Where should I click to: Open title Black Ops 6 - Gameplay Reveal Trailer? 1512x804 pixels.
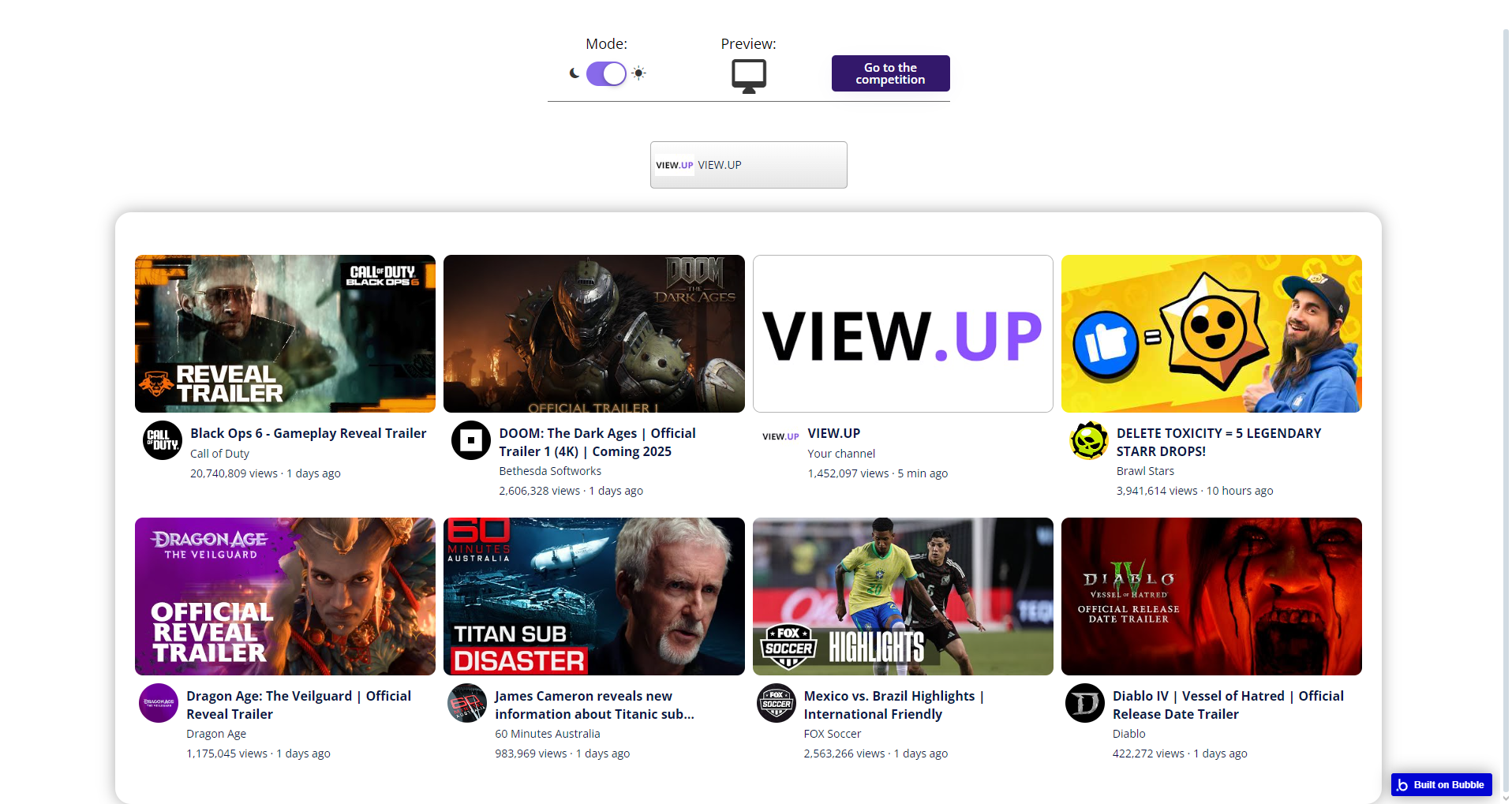coord(308,433)
